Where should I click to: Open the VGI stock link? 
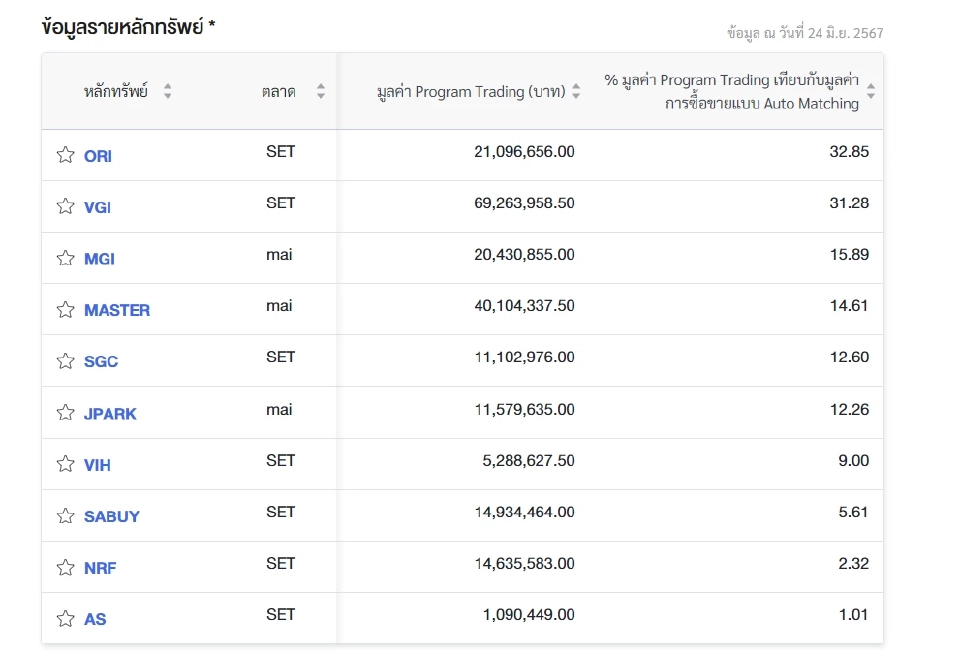pos(97,206)
